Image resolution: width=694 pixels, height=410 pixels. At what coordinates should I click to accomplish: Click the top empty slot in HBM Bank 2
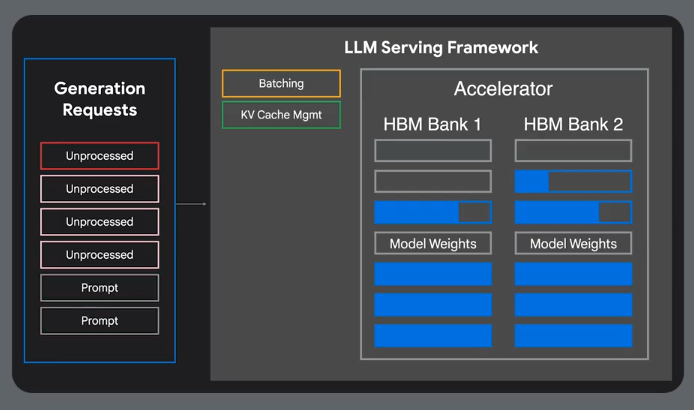click(573, 151)
